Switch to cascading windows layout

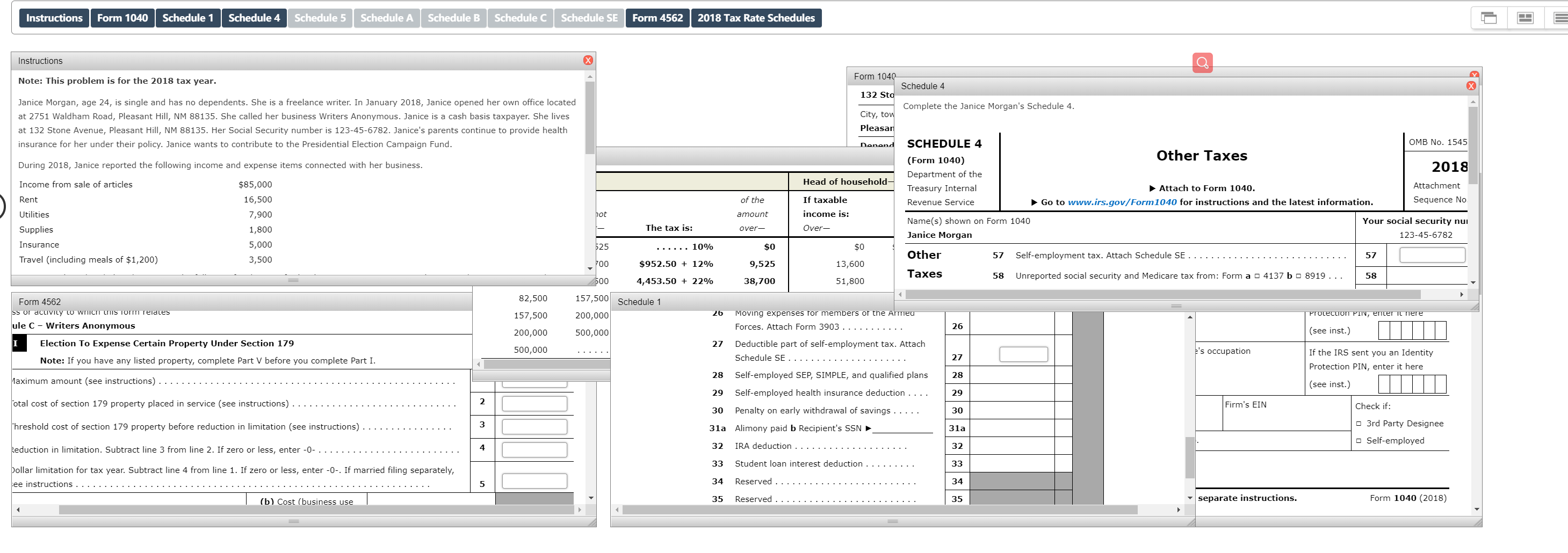(x=1489, y=18)
